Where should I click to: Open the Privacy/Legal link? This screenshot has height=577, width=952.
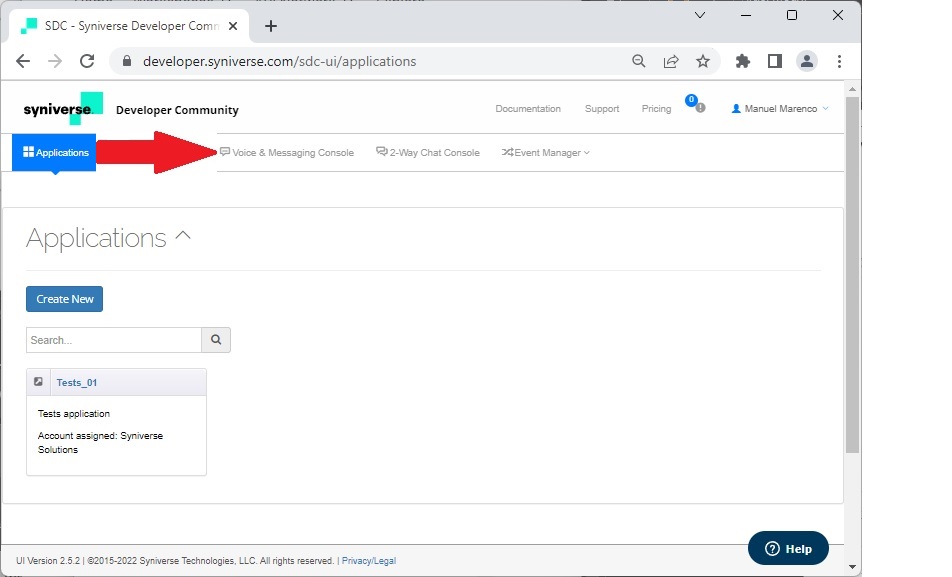[x=369, y=561]
